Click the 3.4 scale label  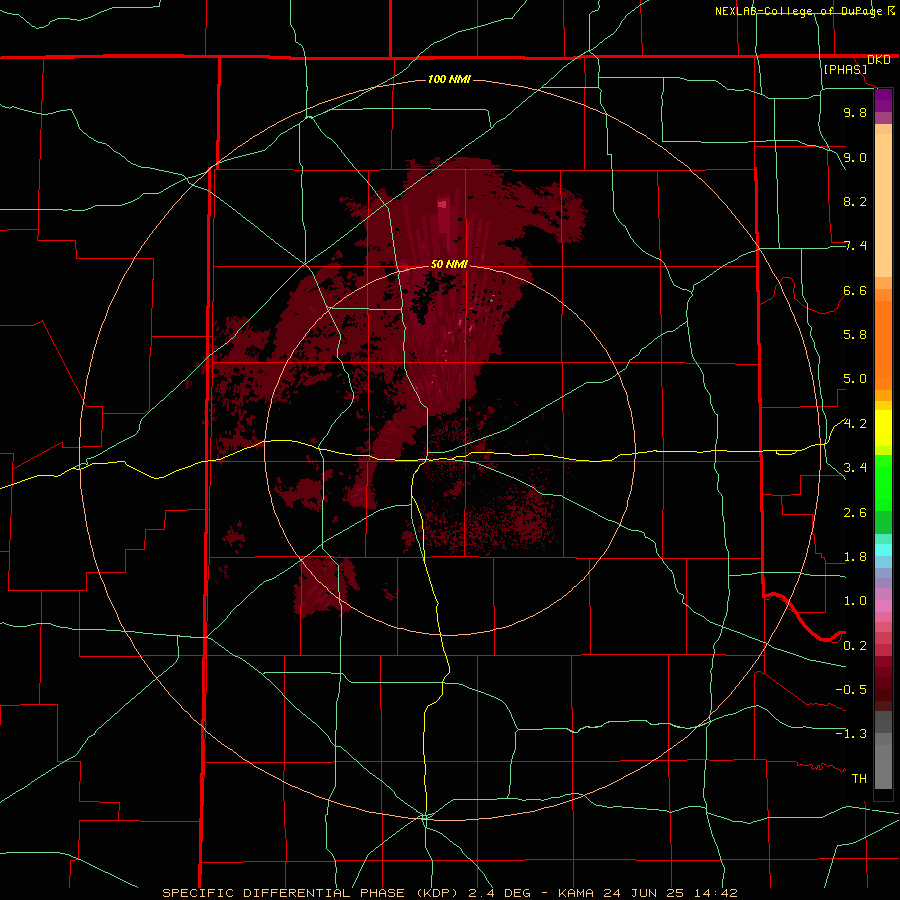855,468
